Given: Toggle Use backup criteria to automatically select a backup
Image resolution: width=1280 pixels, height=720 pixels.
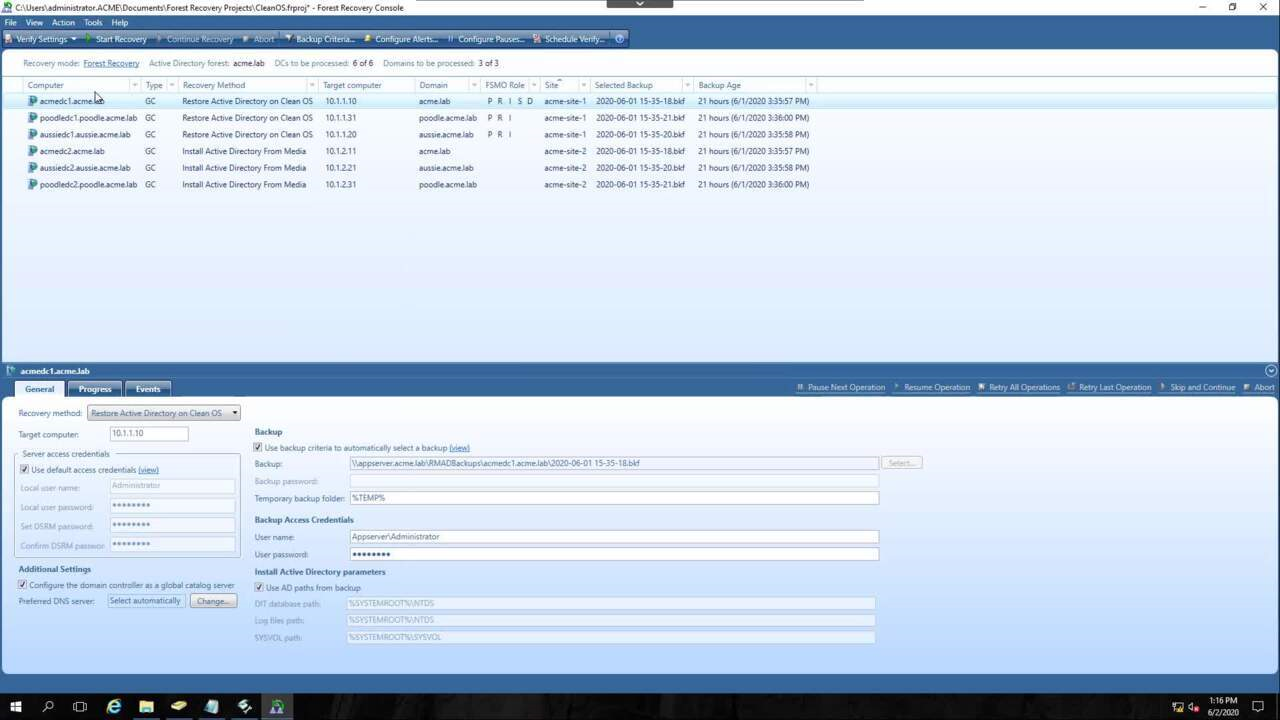Looking at the screenshot, I should (258, 448).
